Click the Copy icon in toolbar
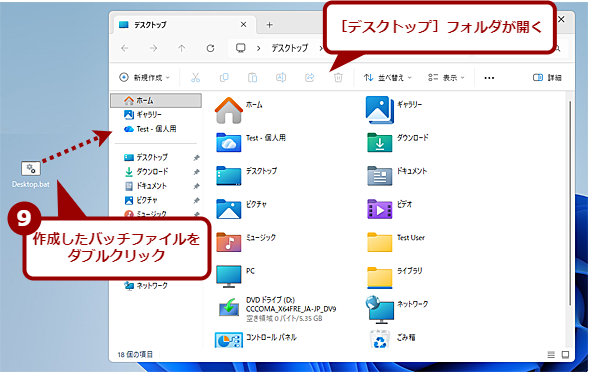 (x=224, y=78)
